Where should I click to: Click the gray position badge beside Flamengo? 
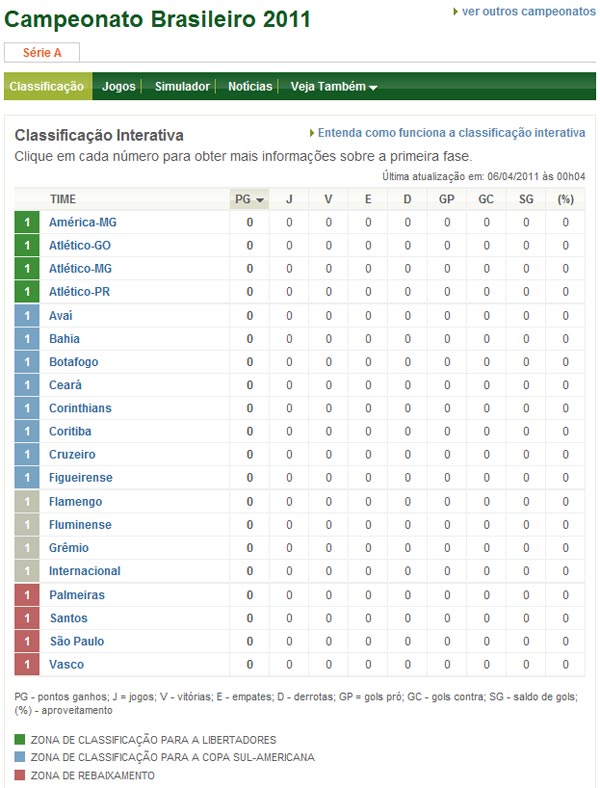pyautogui.click(x=27, y=502)
